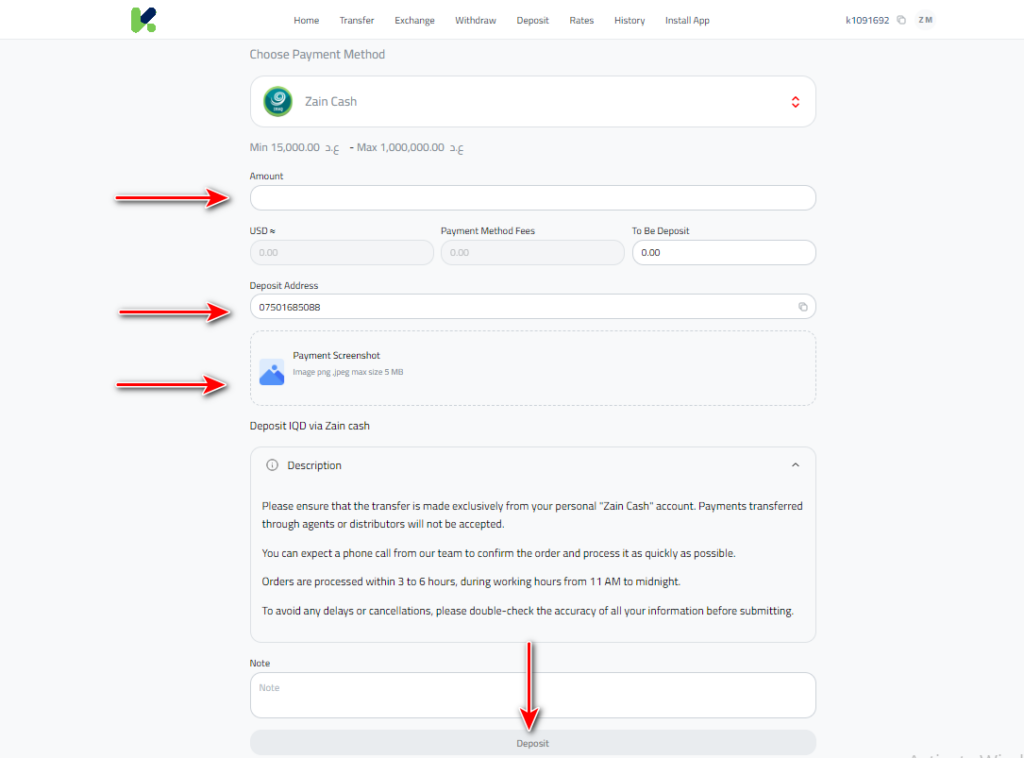Click the Zain Cash logo icon
The height and width of the screenshot is (758, 1024).
click(278, 102)
